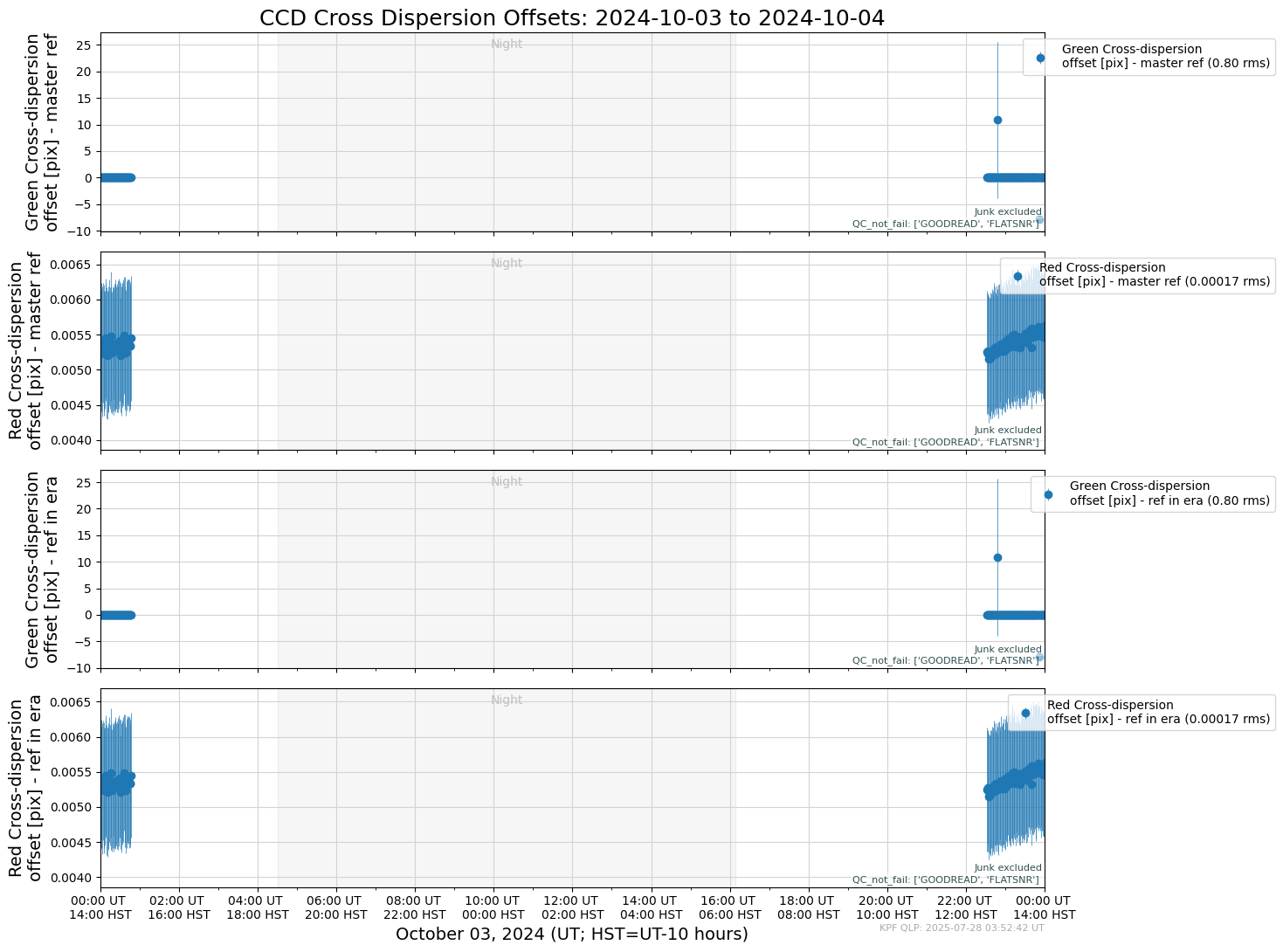Click the 'Night' label in the Green master ref panel
Screen dimensions: 1283x952
click(507, 44)
